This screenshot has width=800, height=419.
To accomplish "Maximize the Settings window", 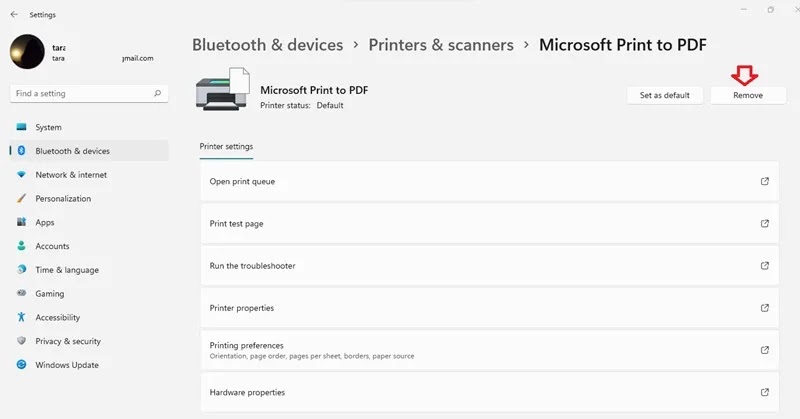I will [x=770, y=9].
